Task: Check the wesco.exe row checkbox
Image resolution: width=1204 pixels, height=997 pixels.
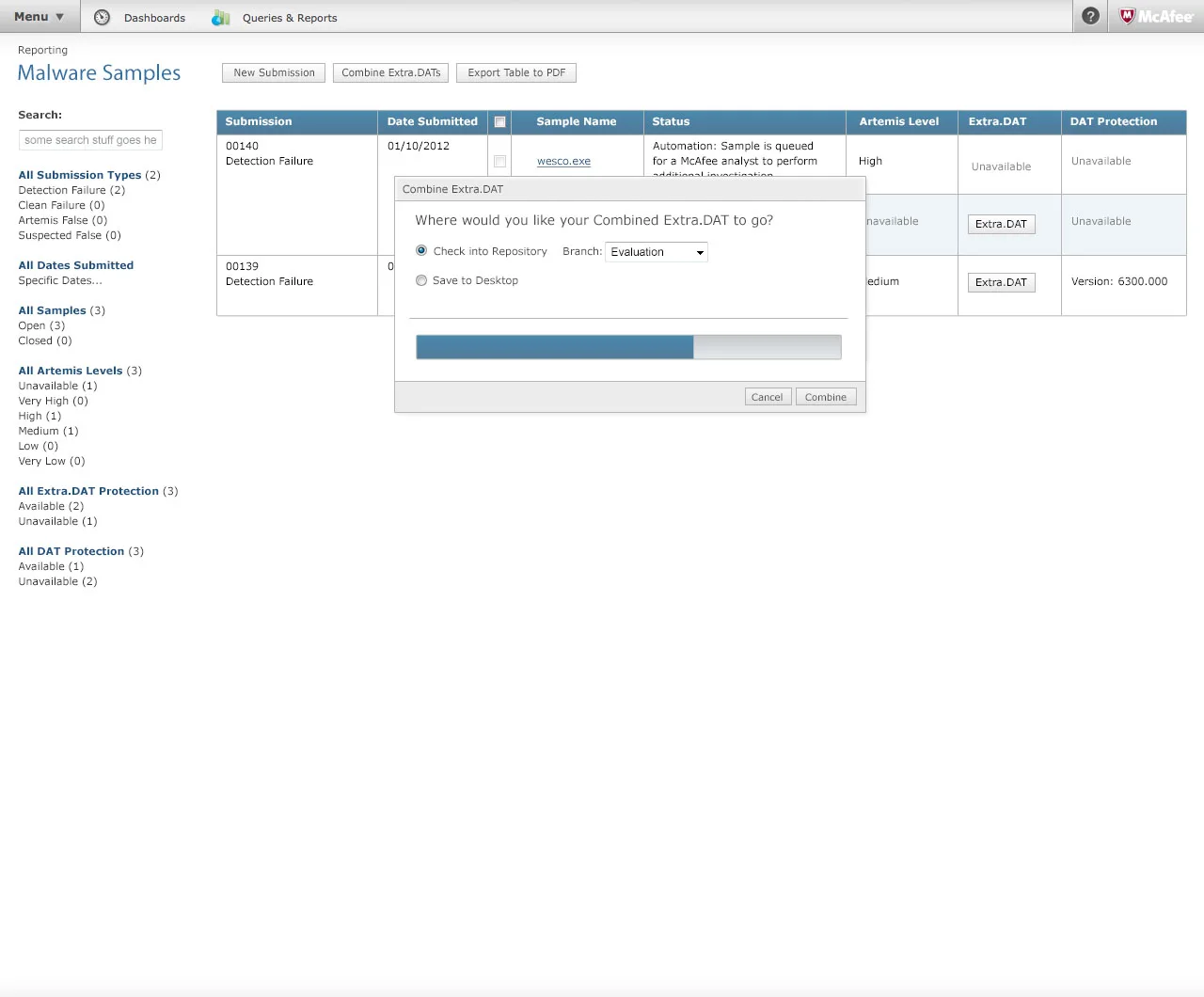Action: 499,161
